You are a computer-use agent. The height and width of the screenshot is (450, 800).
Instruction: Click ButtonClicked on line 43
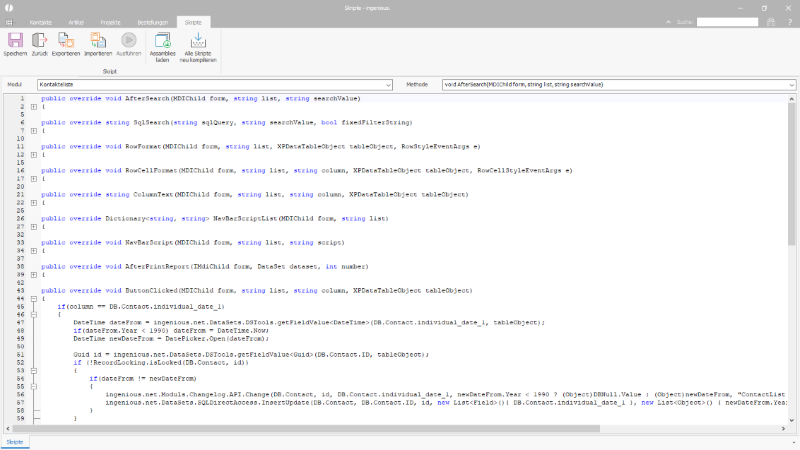click(151, 290)
